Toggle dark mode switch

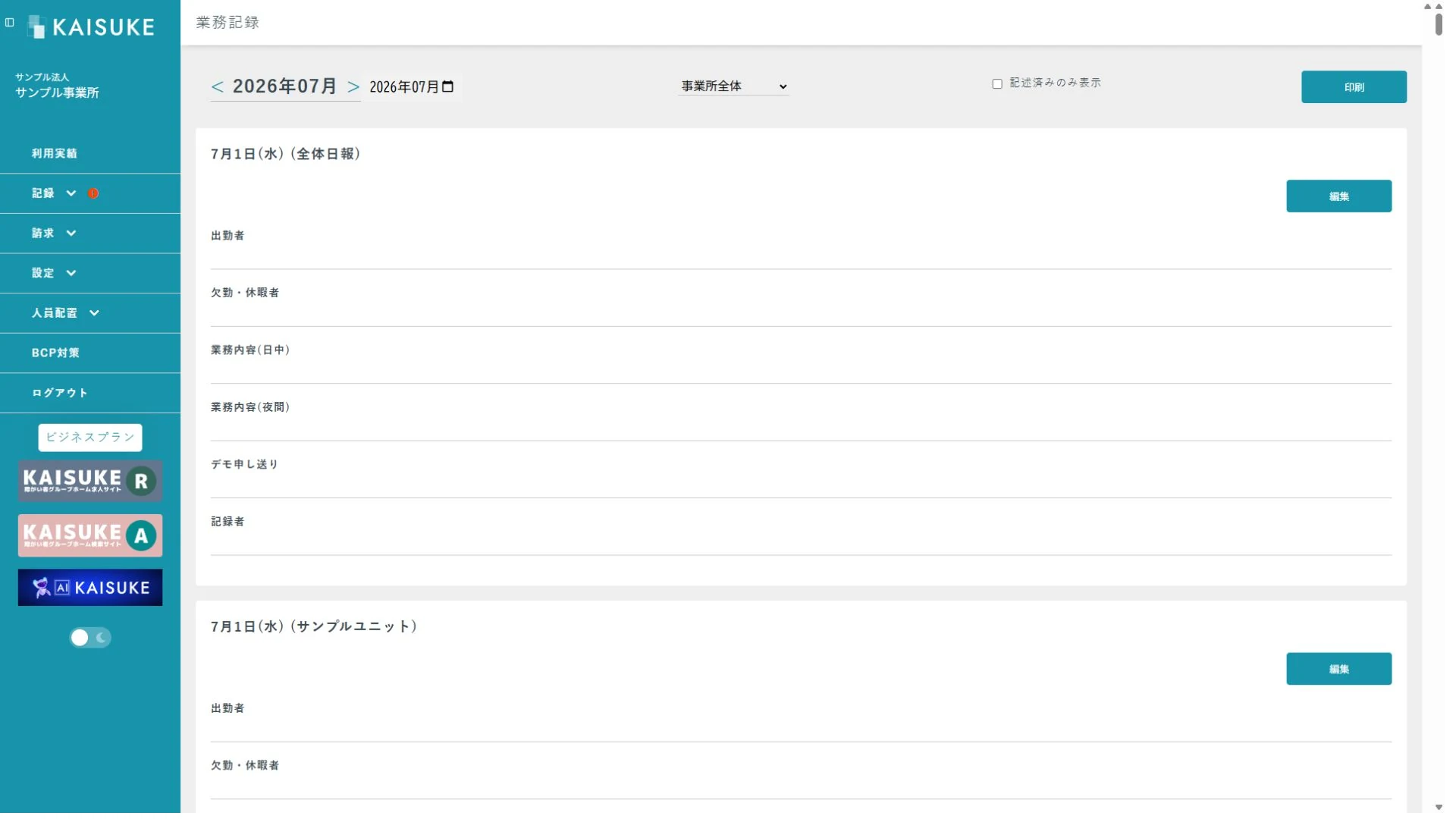(x=90, y=638)
